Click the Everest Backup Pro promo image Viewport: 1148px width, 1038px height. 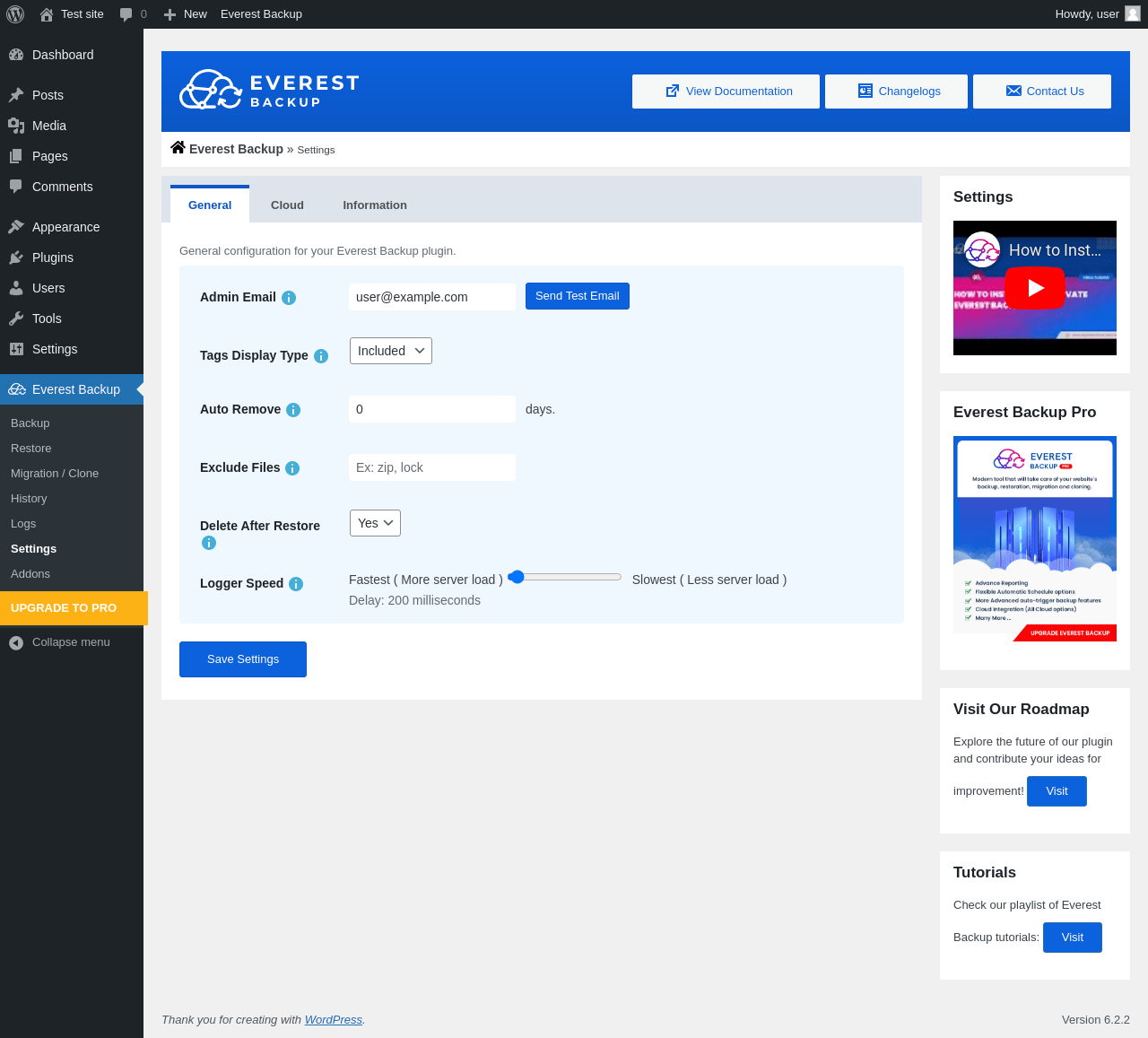pyautogui.click(x=1035, y=538)
